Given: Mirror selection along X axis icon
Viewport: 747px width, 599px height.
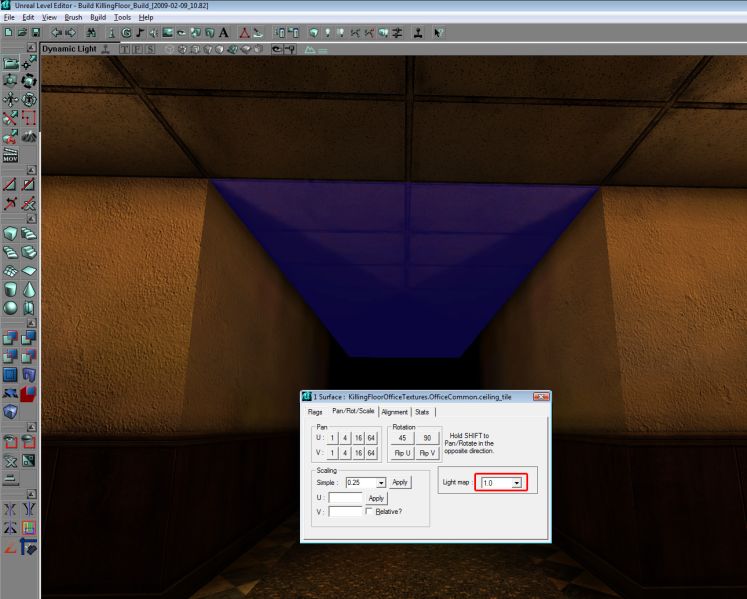Looking at the screenshot, I should click(x=10, y=509).
